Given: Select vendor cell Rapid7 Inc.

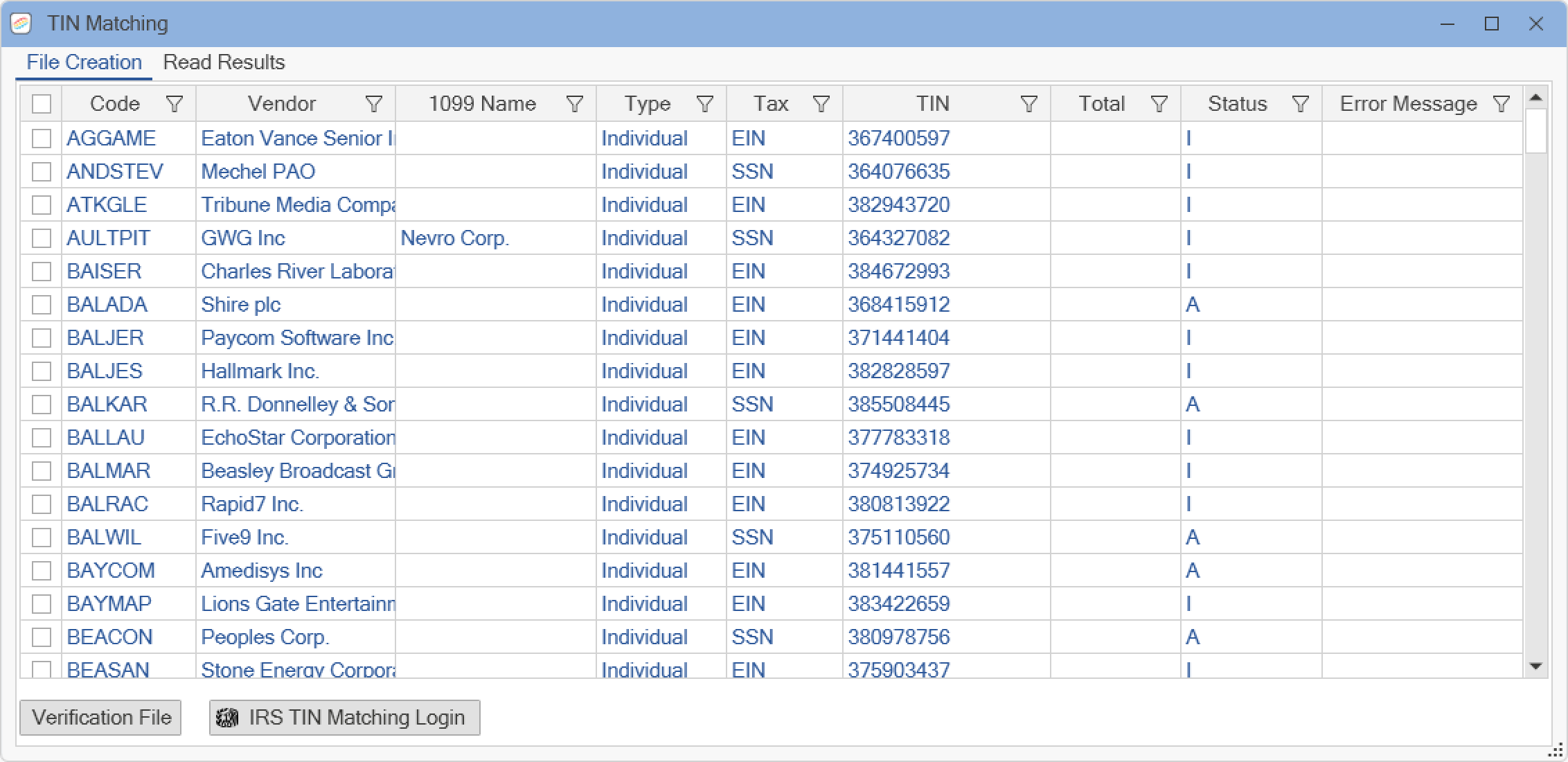Looking at the screenshot, I should tap(296, 504).
